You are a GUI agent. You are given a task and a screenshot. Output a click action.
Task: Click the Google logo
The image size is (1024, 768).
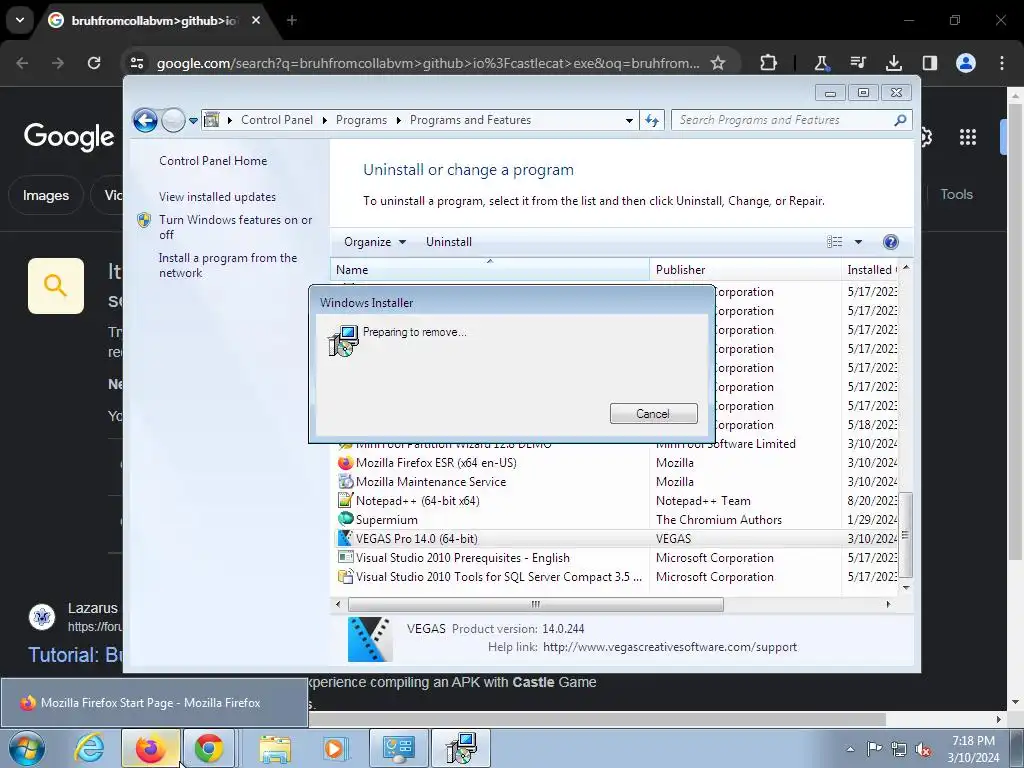[x=69, y=136]
